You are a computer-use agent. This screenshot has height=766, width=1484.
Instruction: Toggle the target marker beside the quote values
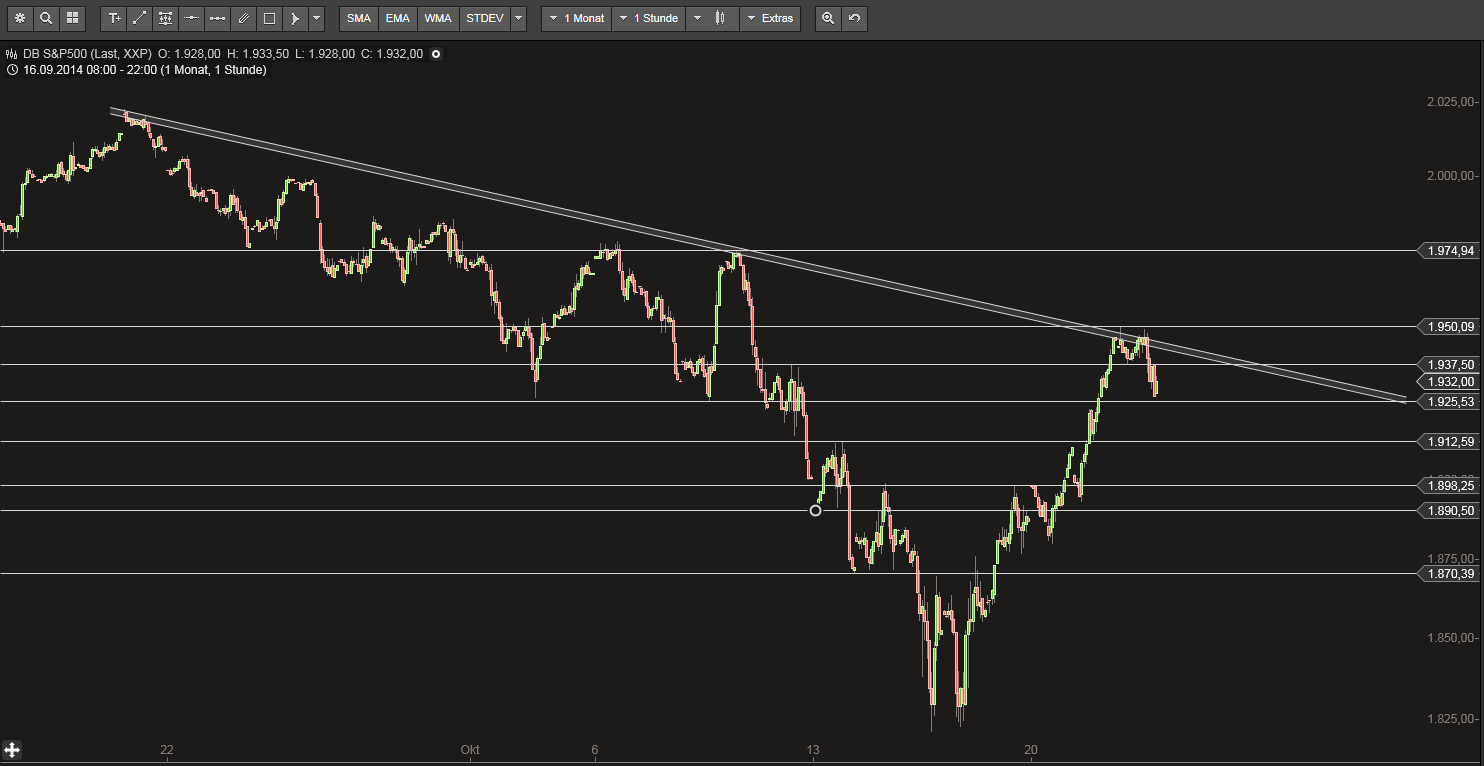pos(436,54)
